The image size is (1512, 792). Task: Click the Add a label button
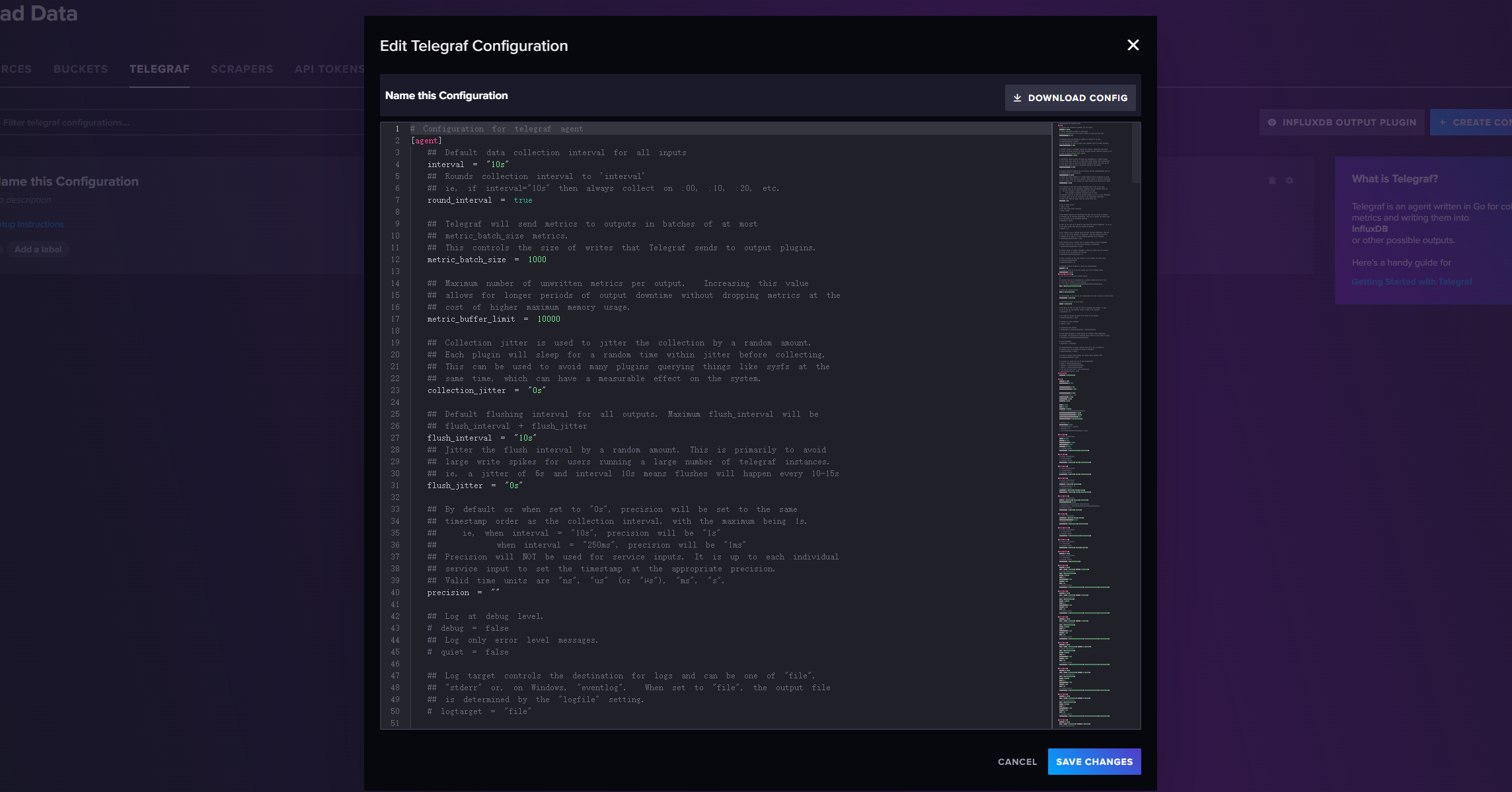[x=38, y=249]
